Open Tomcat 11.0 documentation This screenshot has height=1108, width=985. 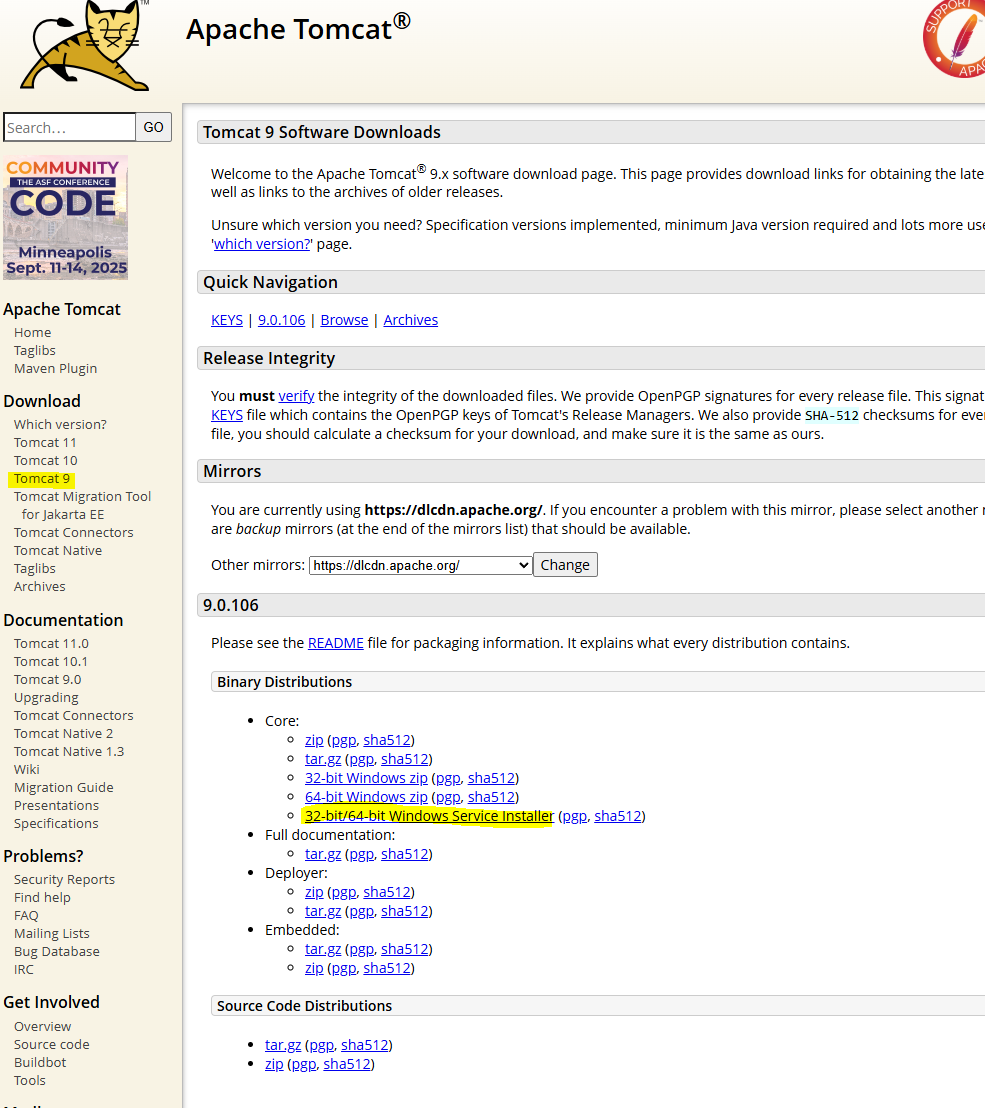[x=51, y=643]
